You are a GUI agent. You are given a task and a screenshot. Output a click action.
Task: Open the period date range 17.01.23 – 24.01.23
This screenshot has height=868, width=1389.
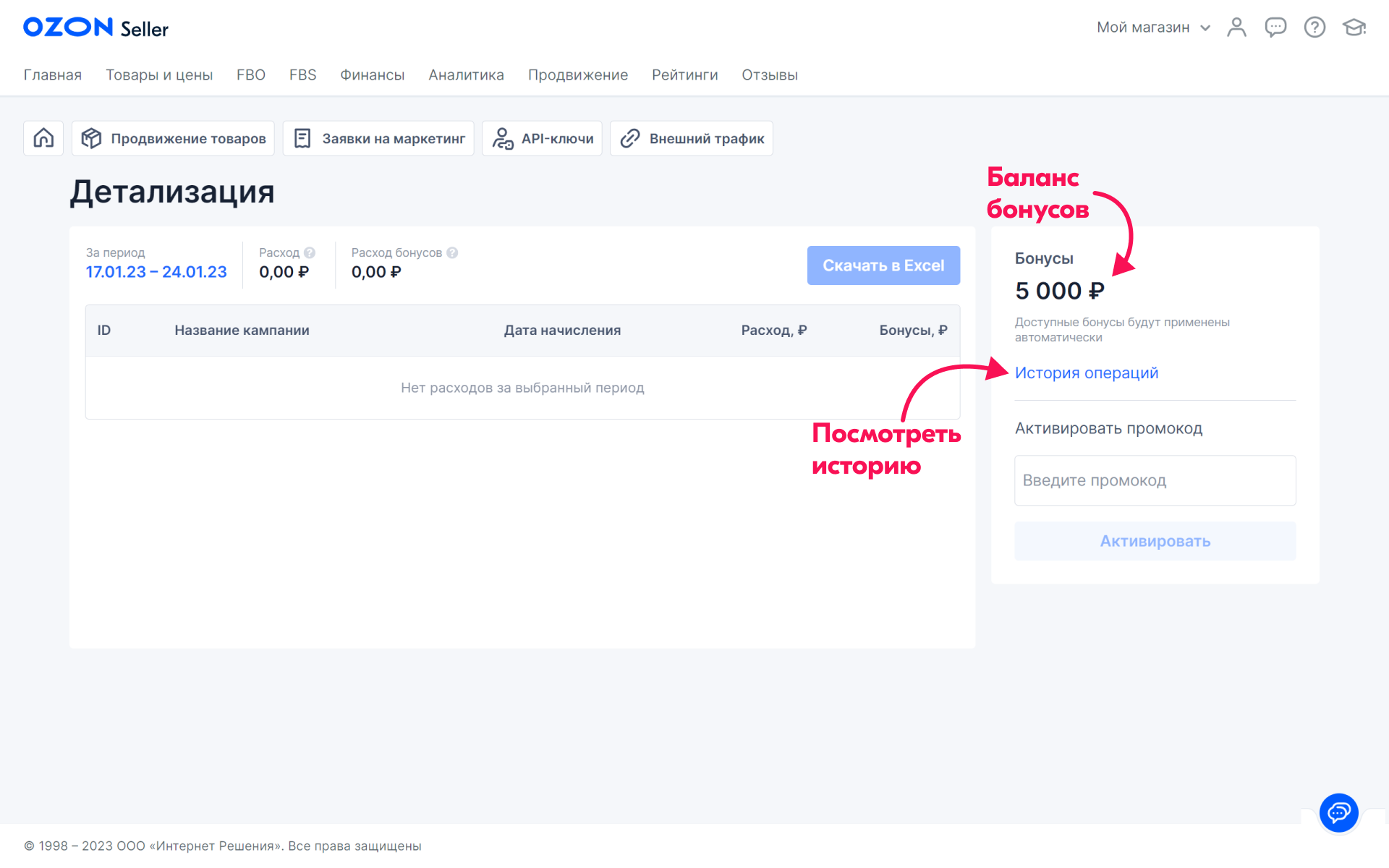pyautogui.click(x=156, y=272)
